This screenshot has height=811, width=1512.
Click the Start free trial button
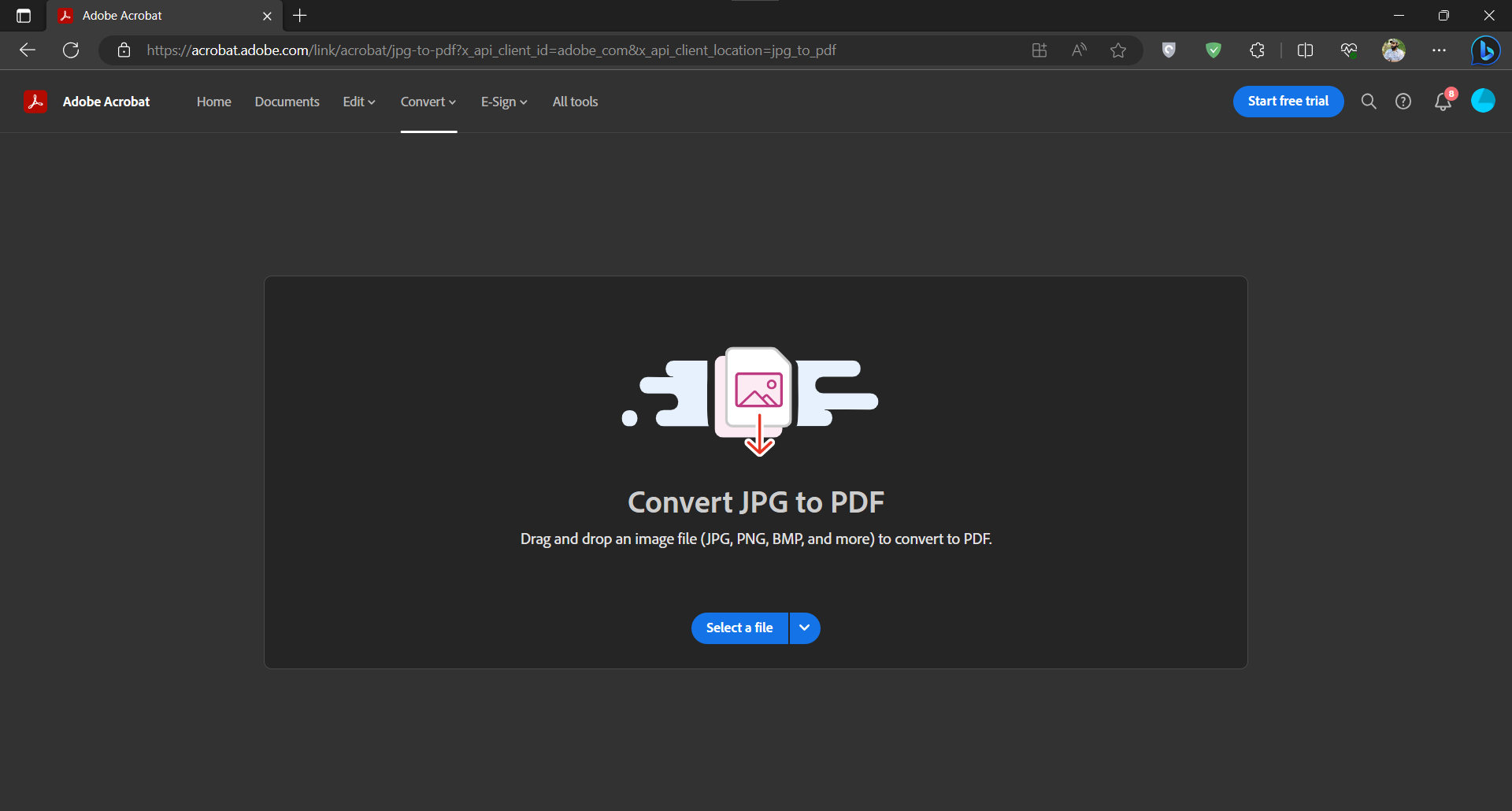coord(1288,101)
